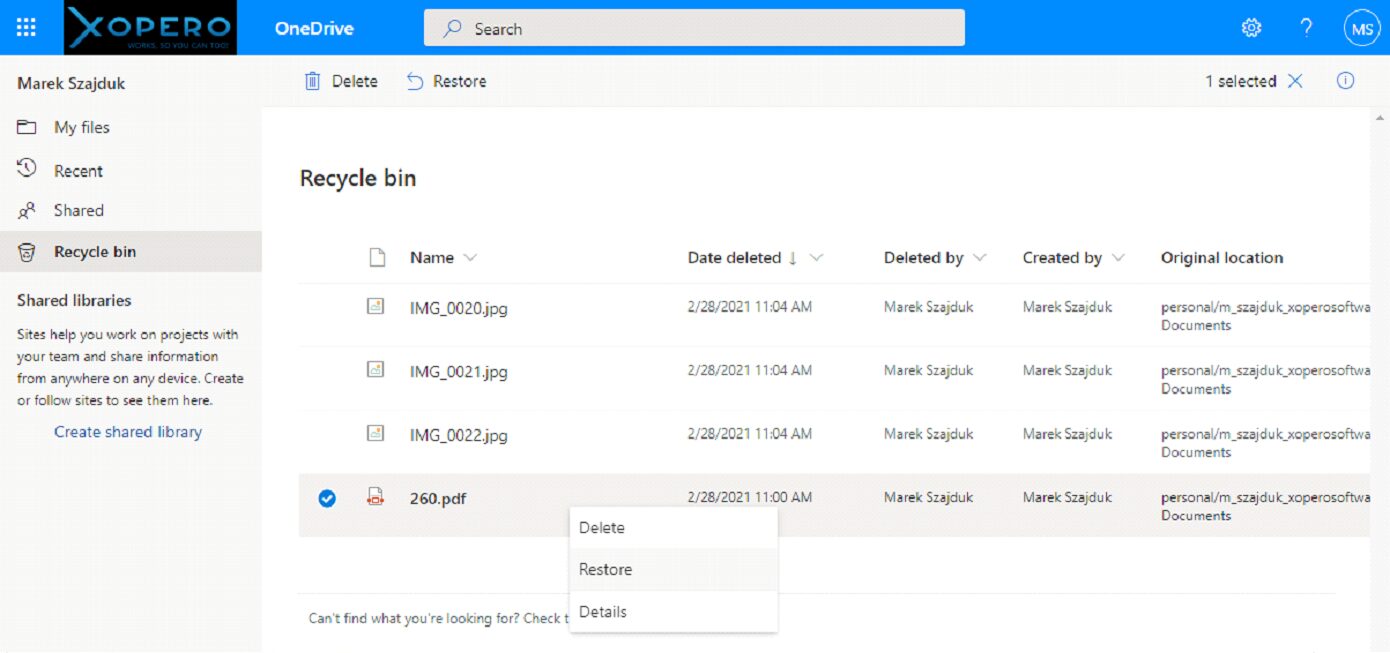Click the Restore arrow icon in toolbar
The image size is (1390, 653).
[x=415, y=82]
